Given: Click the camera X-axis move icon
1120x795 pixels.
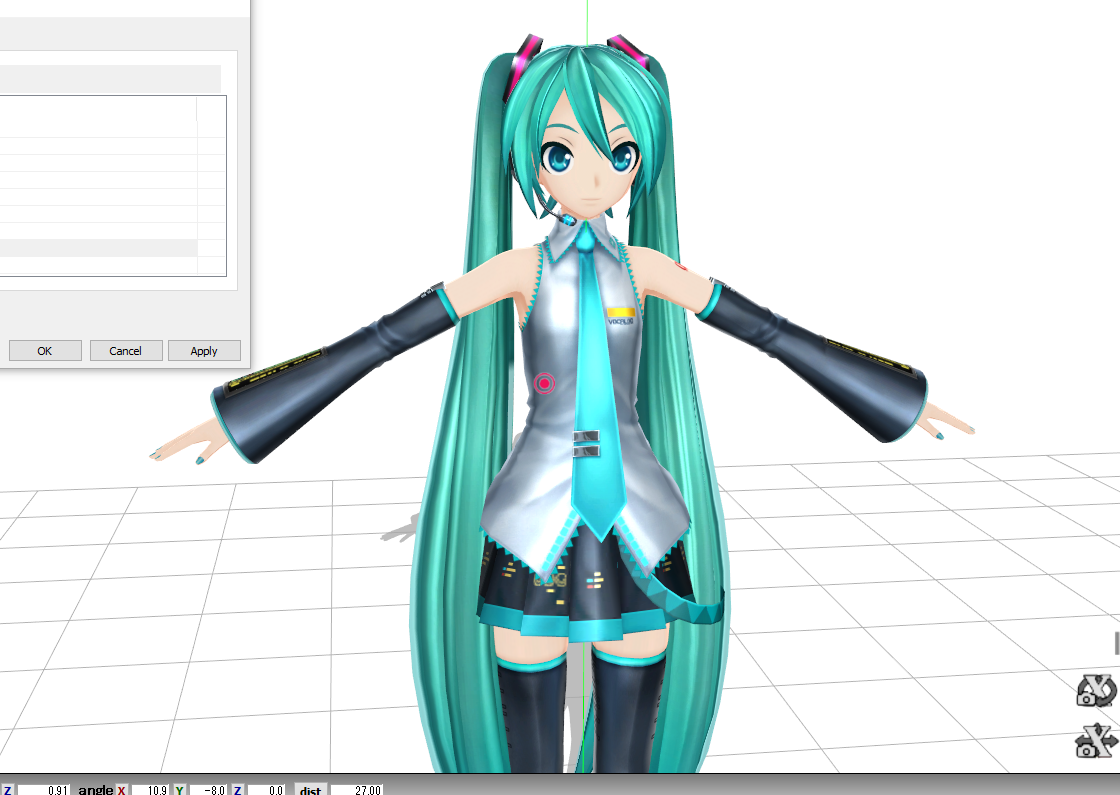Looking at the screenshot, I should [x=1096, y=741].
